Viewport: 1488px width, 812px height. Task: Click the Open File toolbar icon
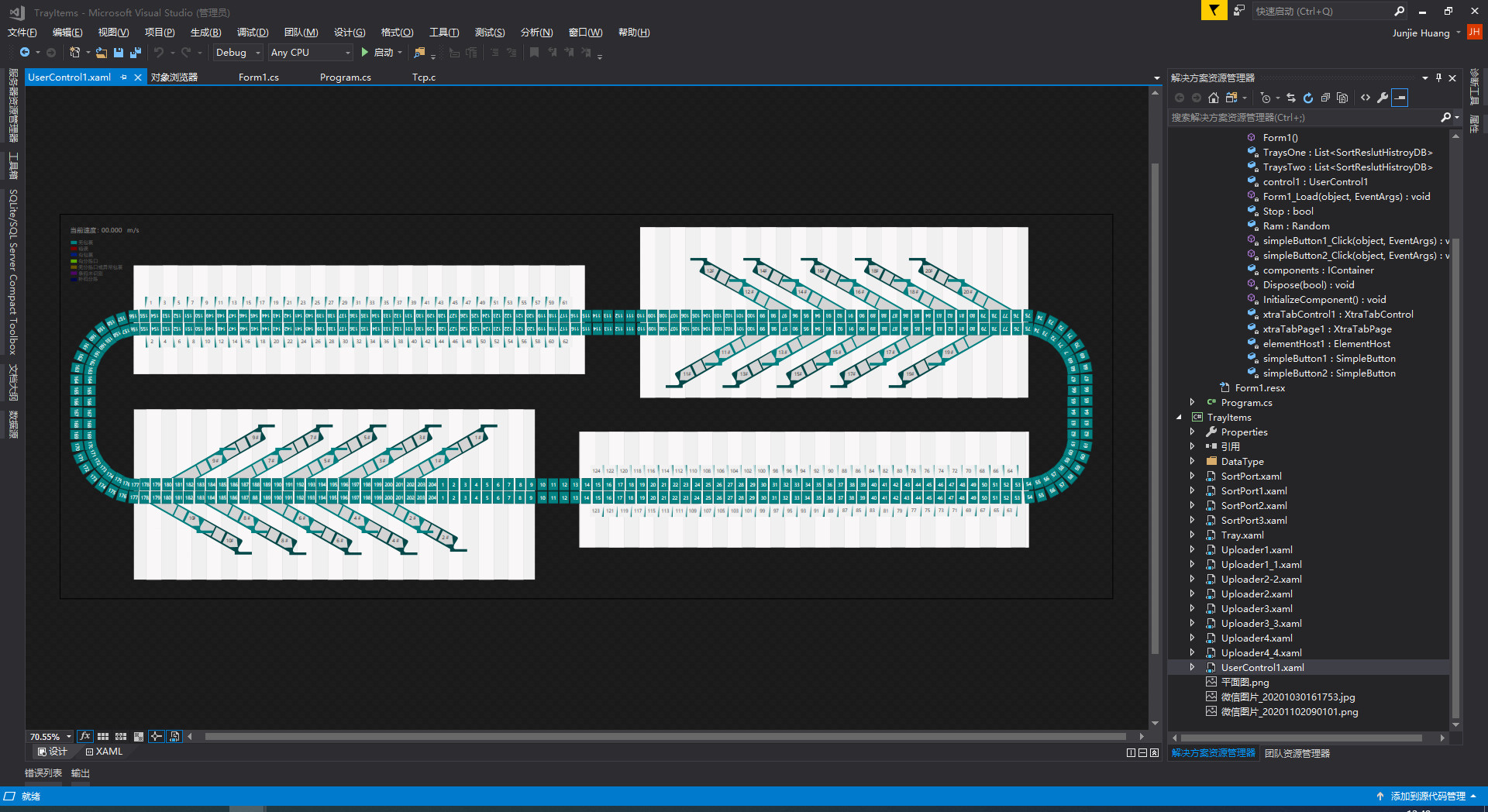click(102, 53)
